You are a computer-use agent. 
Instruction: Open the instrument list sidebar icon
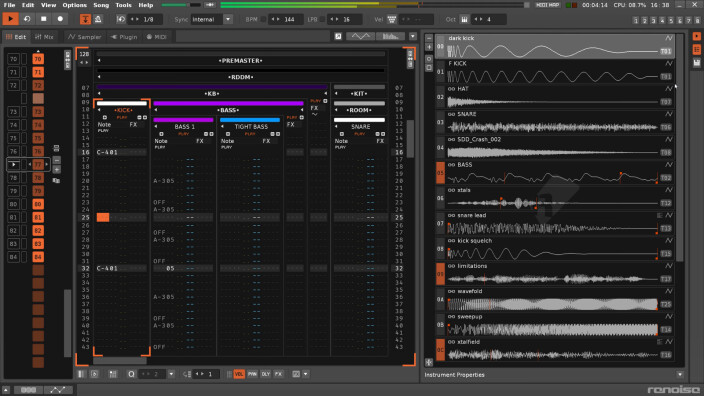696,49
